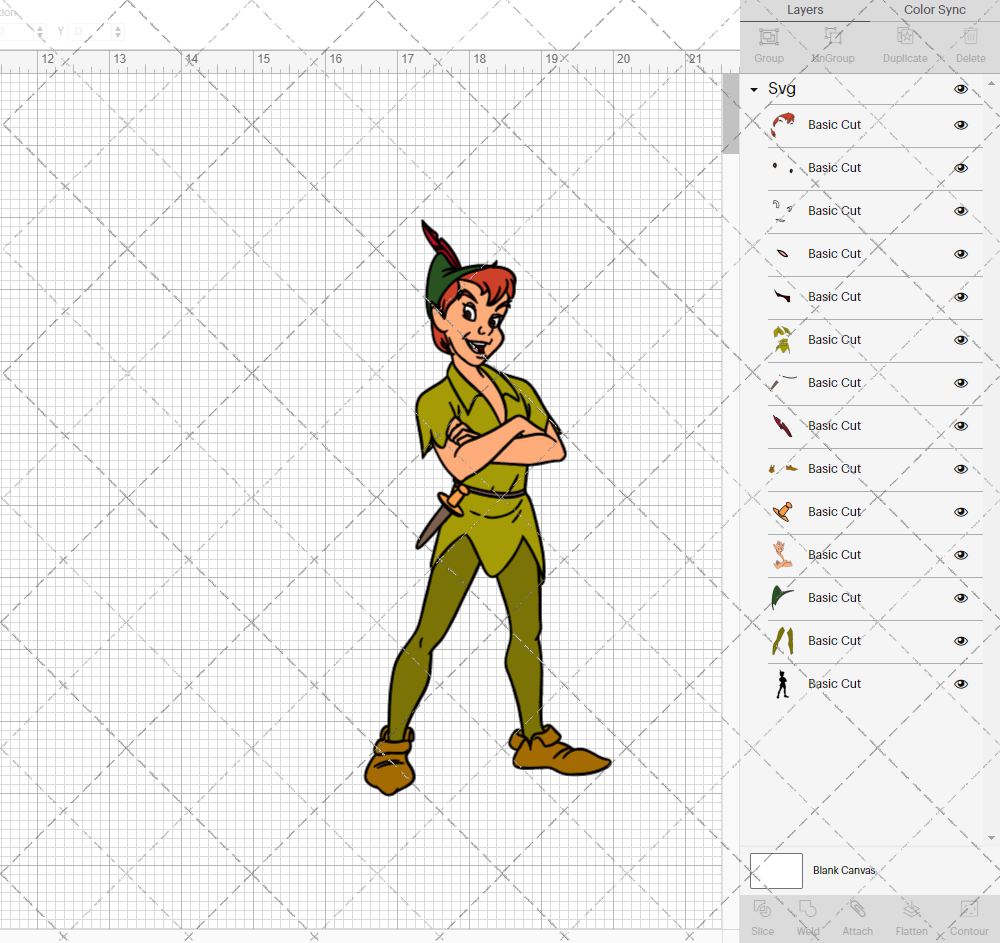
Task: Click the Svg group name
Action: (782, 89)
